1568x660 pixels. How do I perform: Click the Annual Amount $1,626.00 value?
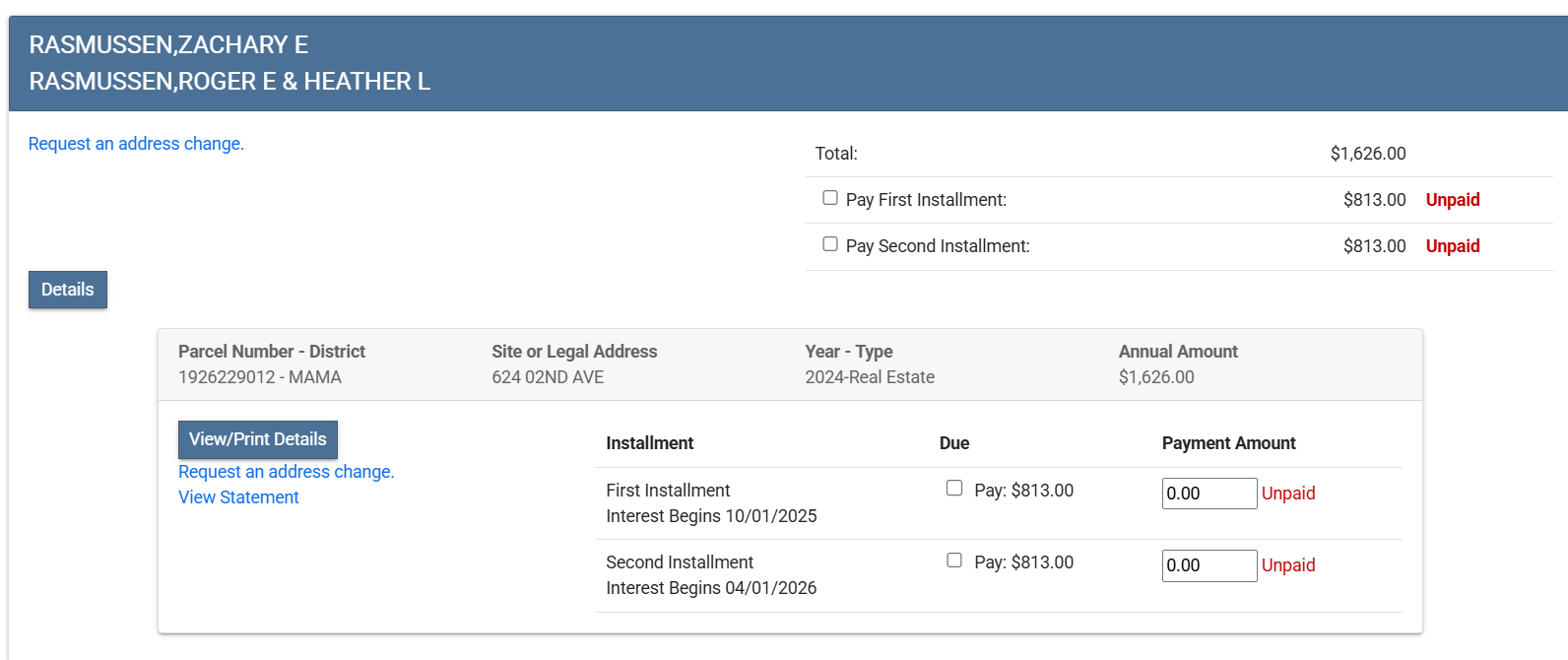(1156, 377)
